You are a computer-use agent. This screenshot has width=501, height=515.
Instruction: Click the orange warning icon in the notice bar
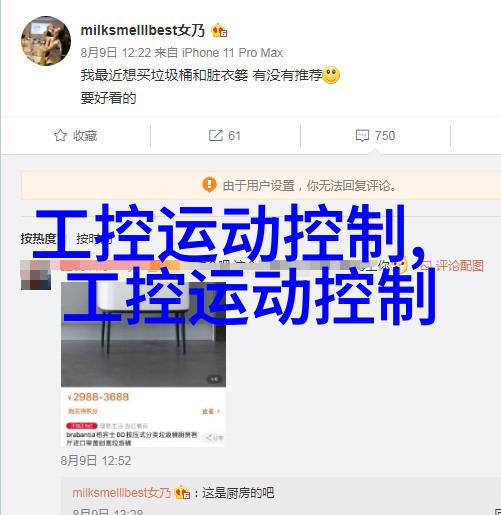coord(209,184)
